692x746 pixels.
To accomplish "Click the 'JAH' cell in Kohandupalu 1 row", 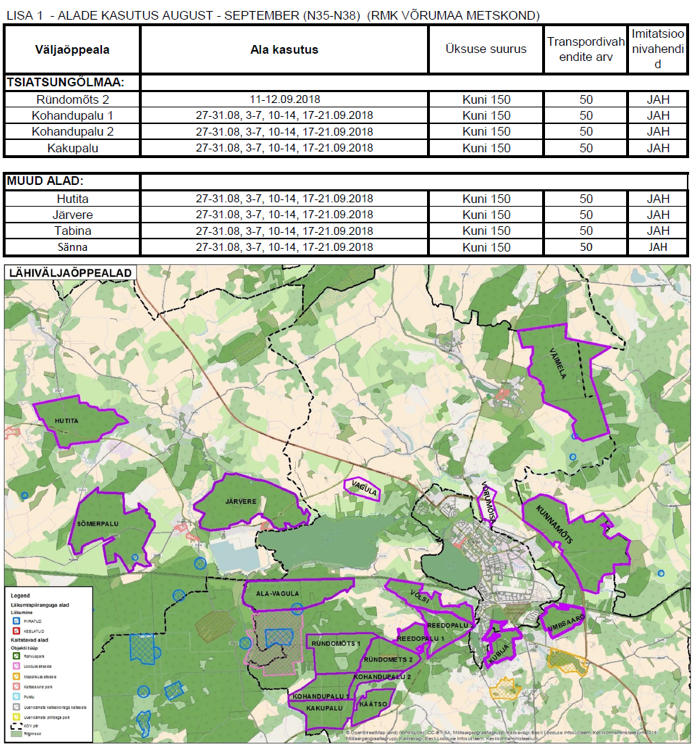I will (658, 116).
